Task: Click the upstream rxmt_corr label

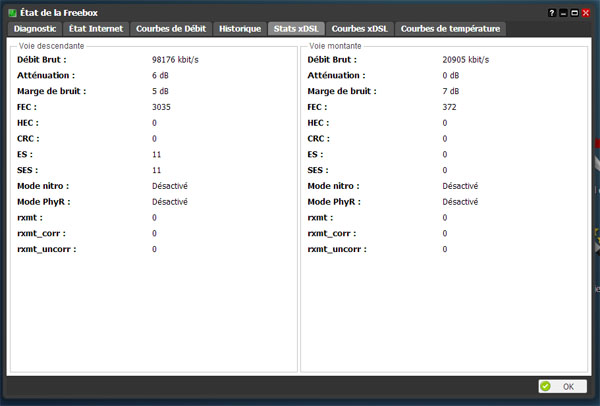Action: [332, 233]
